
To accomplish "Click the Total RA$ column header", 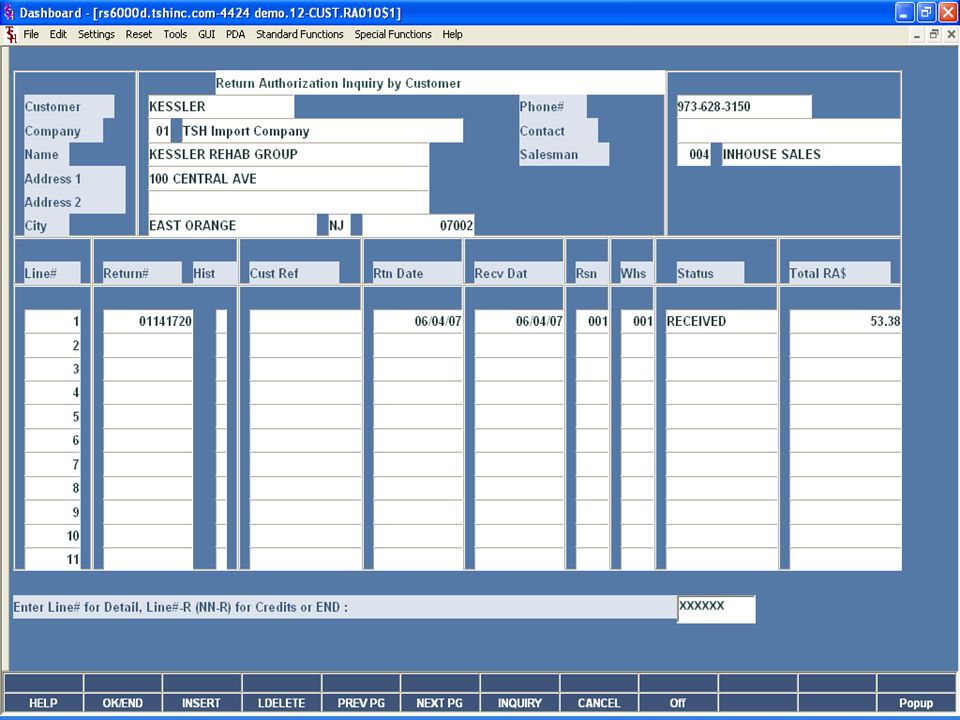I will pyautogui.click(x=839, y=273).
